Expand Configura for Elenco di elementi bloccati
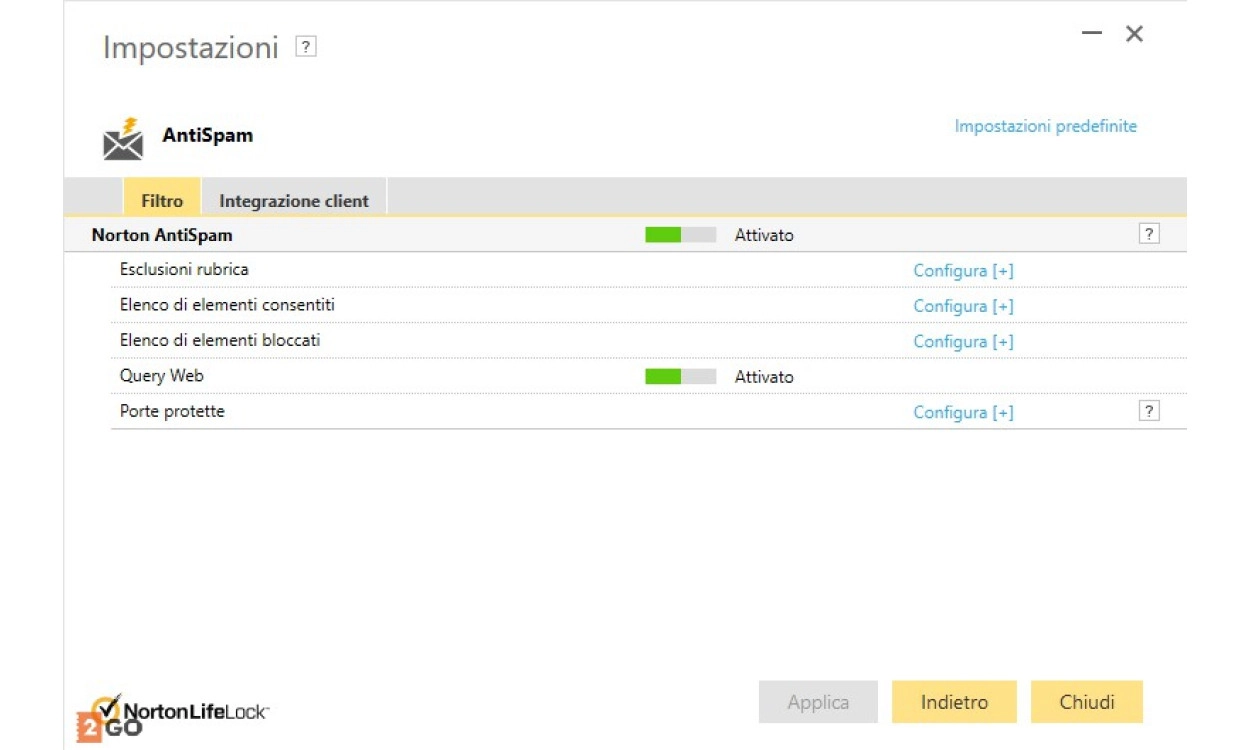1250x750 pixels. (963, 342)
